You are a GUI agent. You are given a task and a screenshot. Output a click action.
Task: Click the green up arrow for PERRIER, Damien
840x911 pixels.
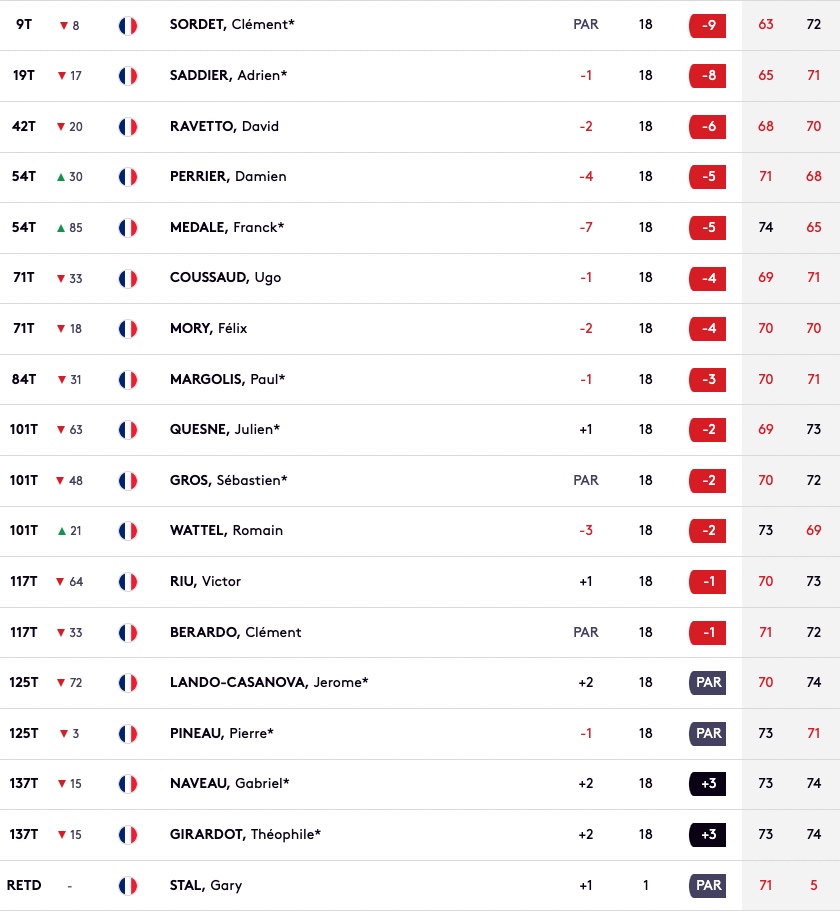(61, 177)
